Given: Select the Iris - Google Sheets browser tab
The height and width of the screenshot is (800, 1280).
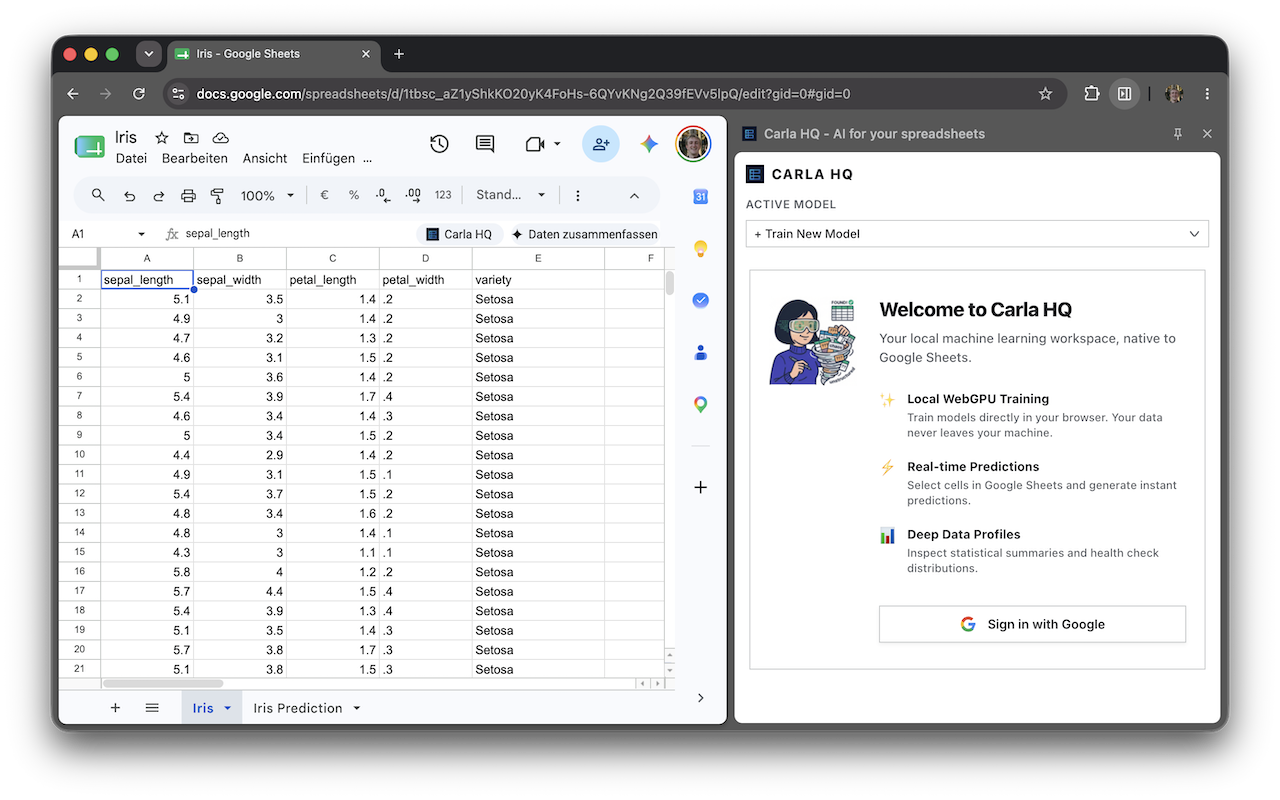Looking at the screenshot, I should click(x=271, y=54).
